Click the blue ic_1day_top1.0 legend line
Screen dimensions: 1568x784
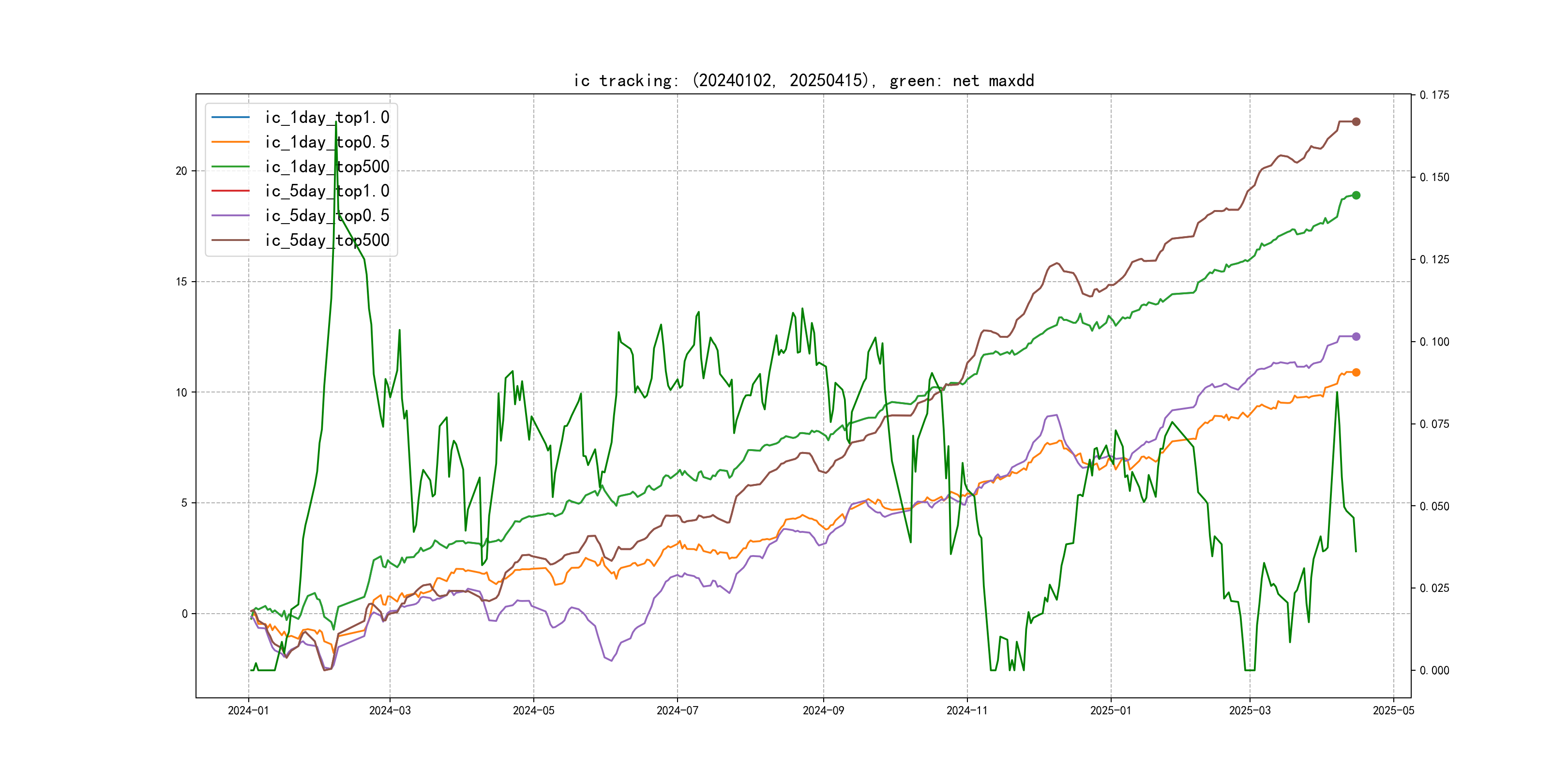tap(230, 117)
